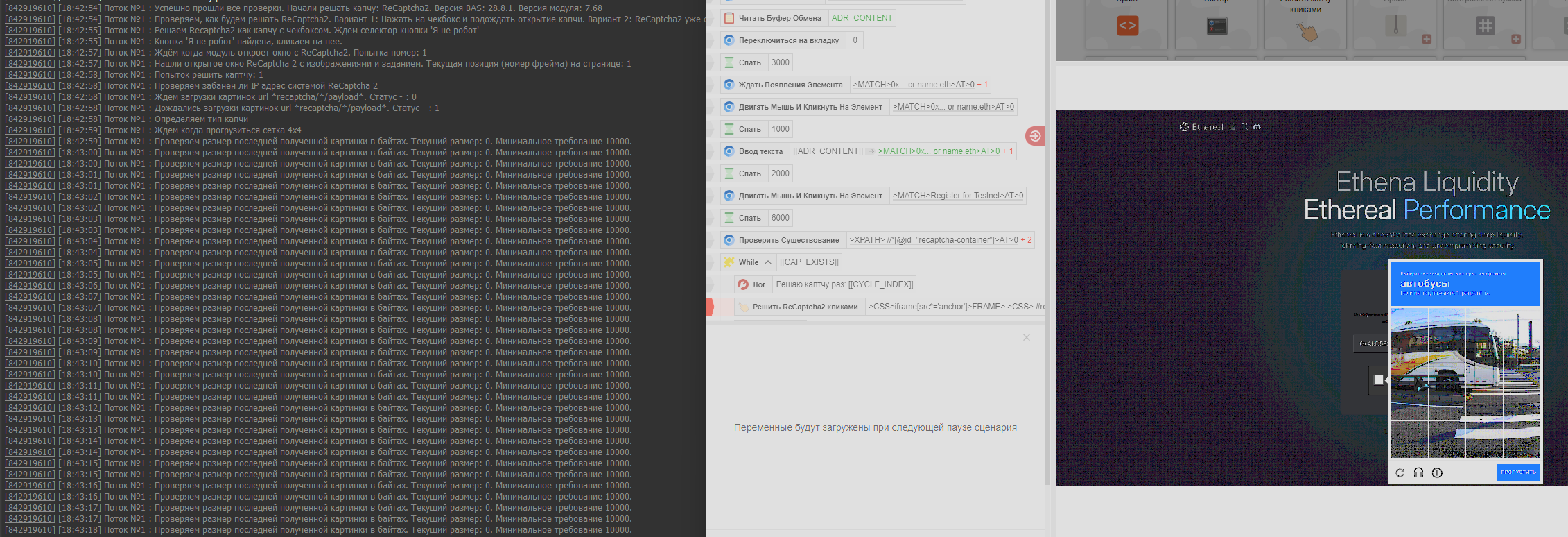This screenshot has height=537, width=1568.
Task: Click the thread ID link in first log line
Action: 30,8
